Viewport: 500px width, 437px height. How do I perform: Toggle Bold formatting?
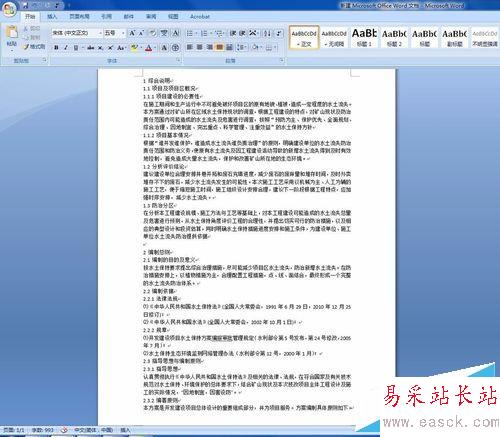[x=56, y=48]
